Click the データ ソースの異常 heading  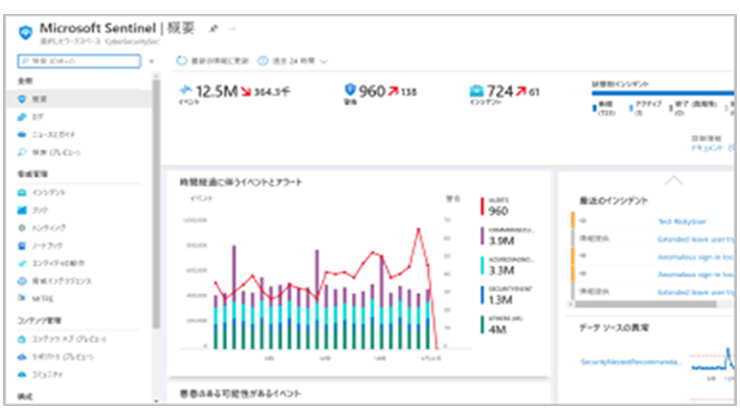coord(614,328)
